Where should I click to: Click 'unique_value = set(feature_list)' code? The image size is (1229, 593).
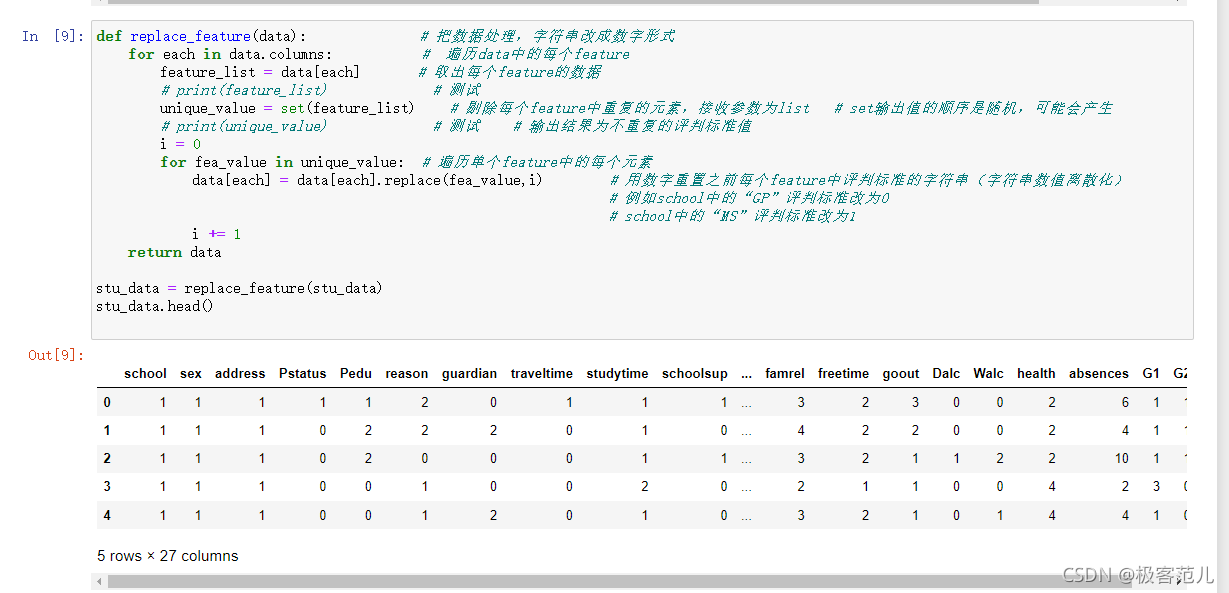(x=287, y=108)
